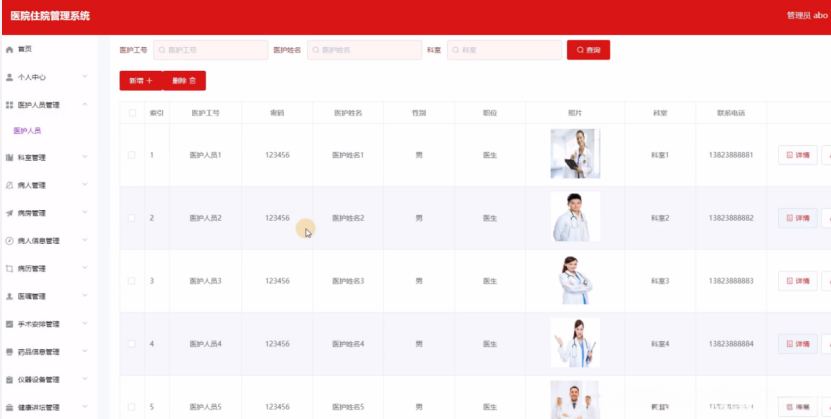Focus the 医护姓名 search field

[x=365, y=50]
